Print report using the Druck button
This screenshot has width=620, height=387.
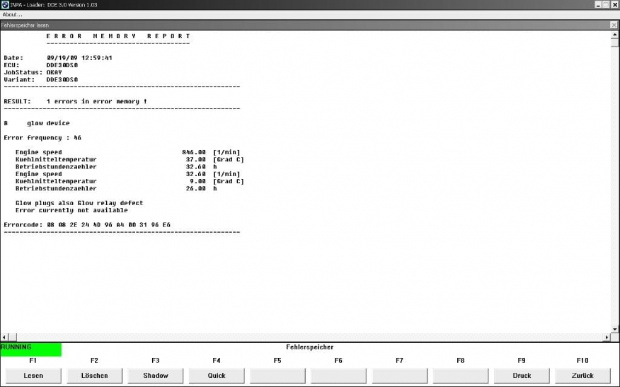(522, 376)
